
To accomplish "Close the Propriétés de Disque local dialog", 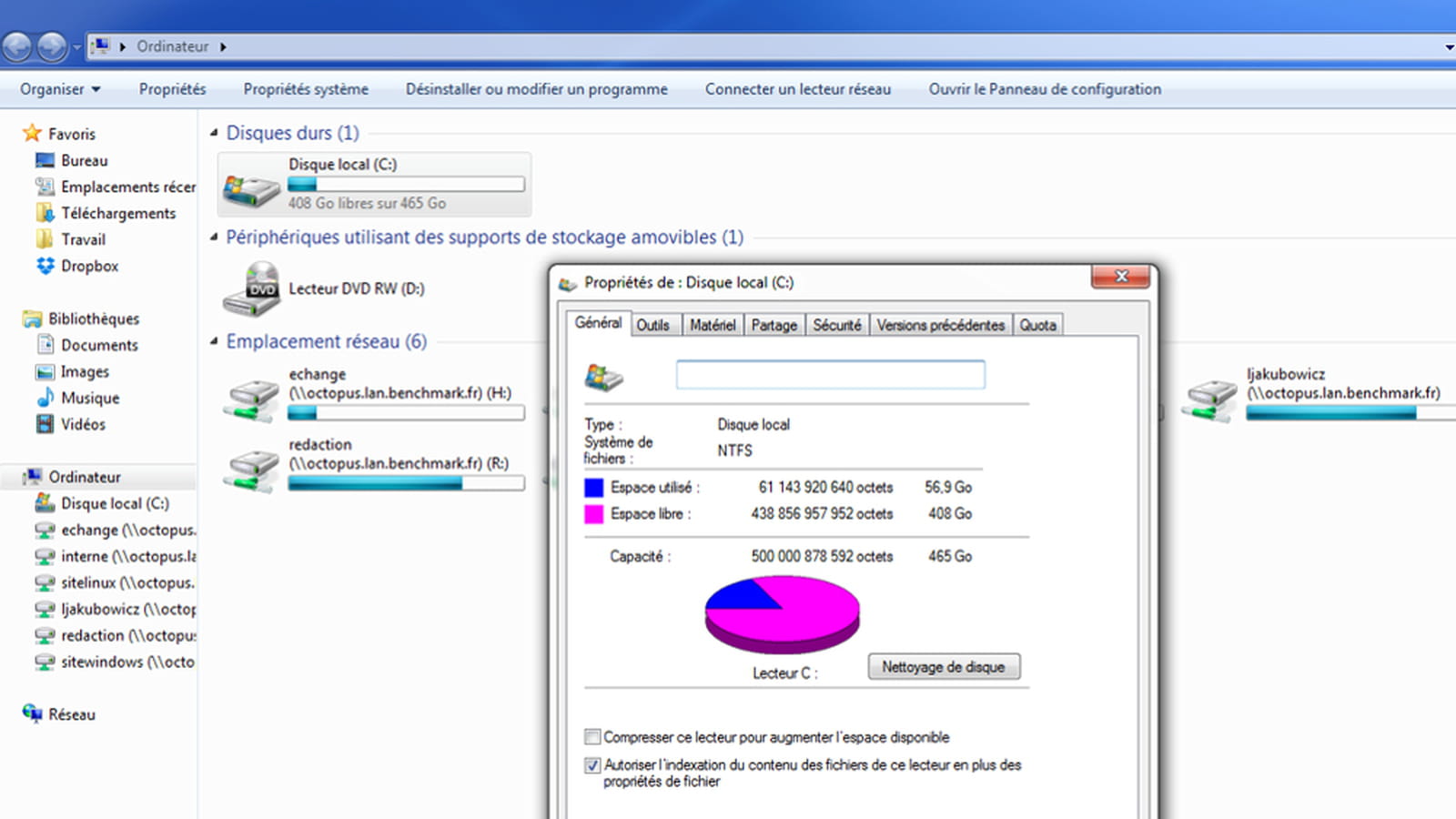I will point(1121,277).
